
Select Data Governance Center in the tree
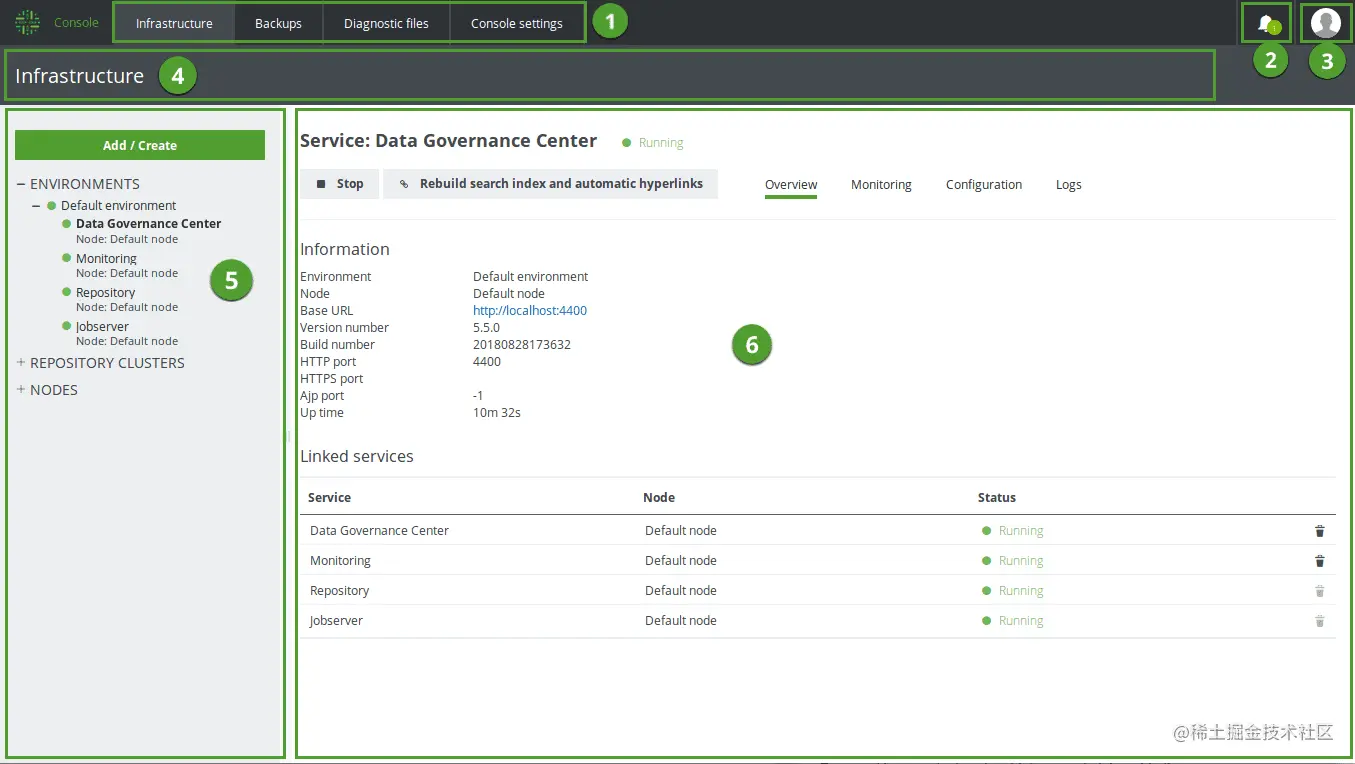(149, 224)
